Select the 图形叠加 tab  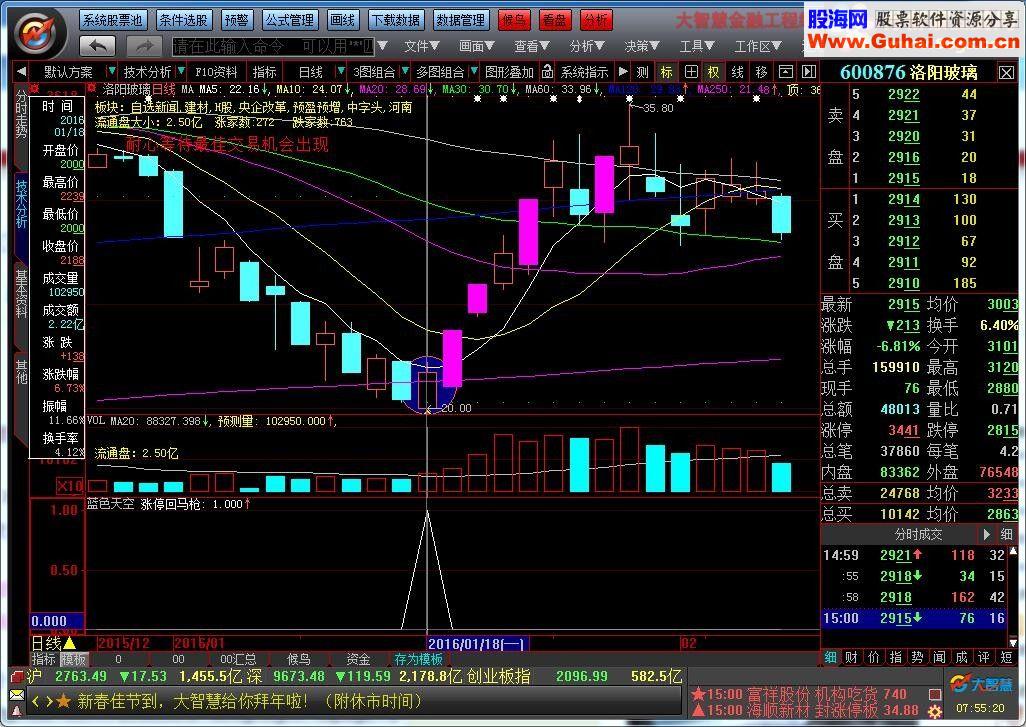tap(510, 71)
